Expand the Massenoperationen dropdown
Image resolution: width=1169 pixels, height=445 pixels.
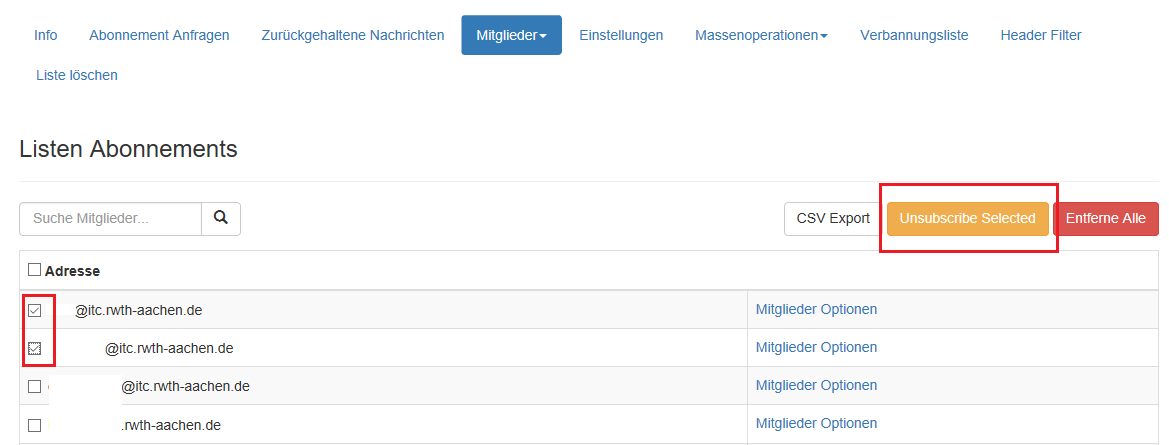click(x=761, y=35)
